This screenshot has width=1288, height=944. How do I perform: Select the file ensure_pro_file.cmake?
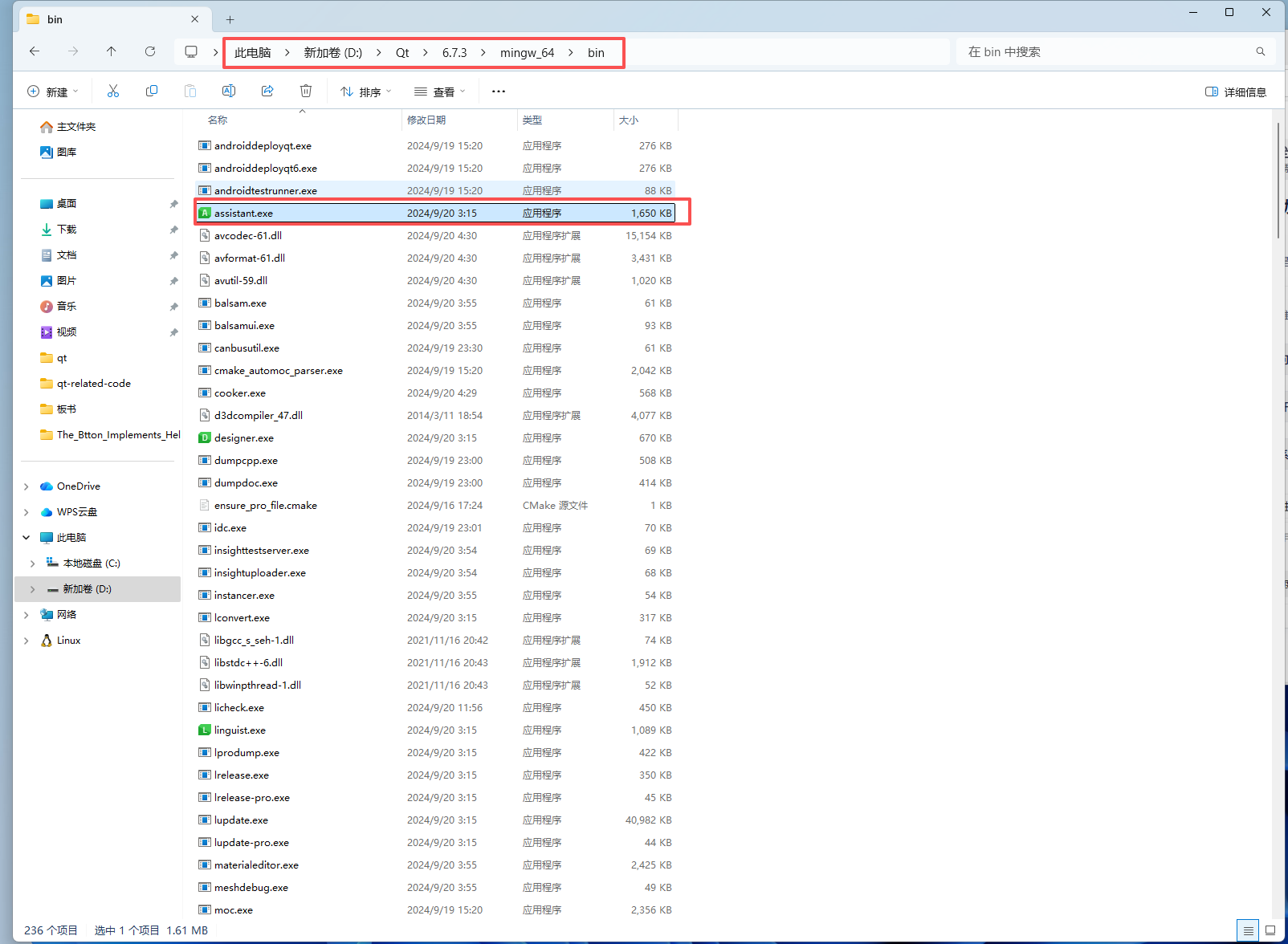[x=436, y=506]
